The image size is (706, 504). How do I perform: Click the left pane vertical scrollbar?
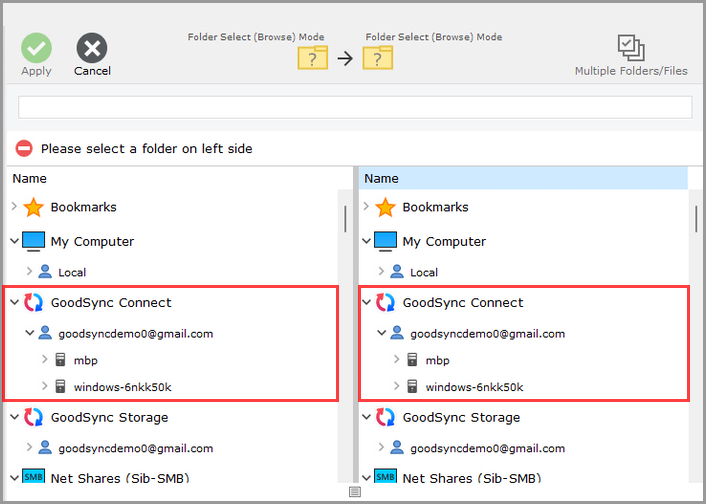point(346,218)
